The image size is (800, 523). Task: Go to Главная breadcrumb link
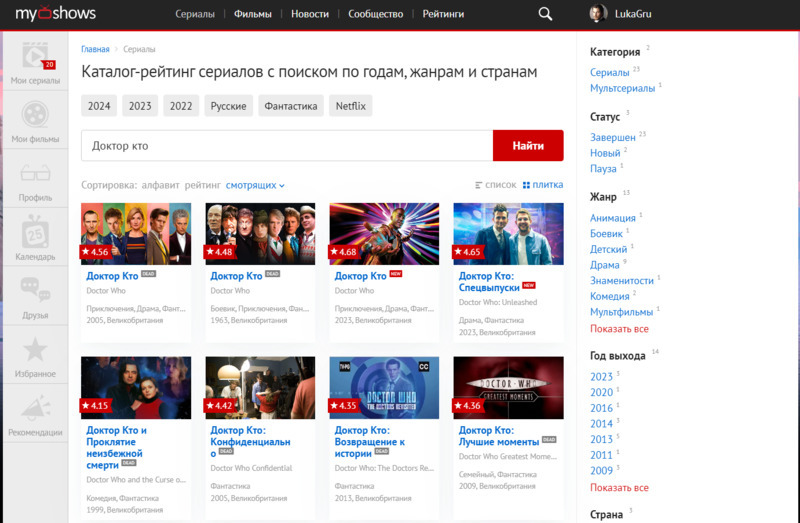point(95,49)
